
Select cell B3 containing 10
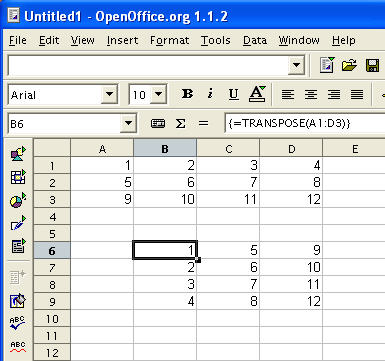coord(165,200)
